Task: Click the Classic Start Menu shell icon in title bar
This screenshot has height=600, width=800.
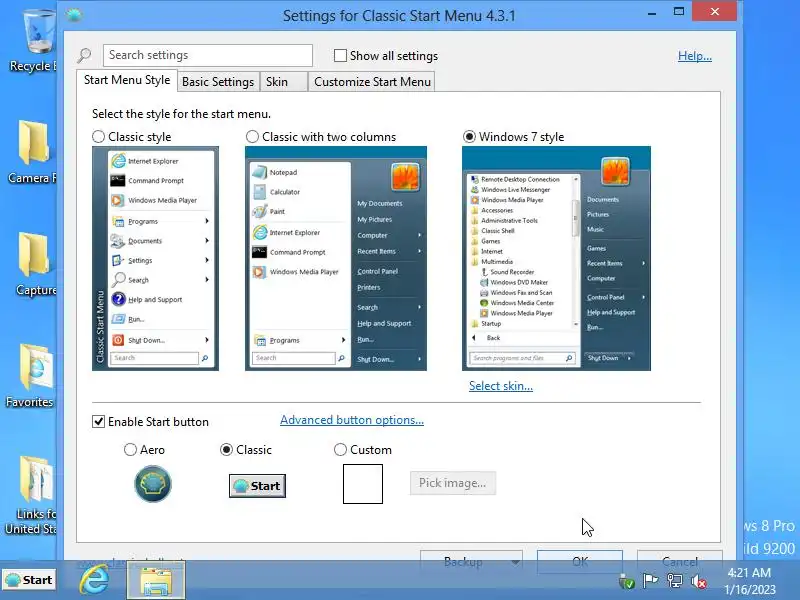Action: tap(74, 15)
